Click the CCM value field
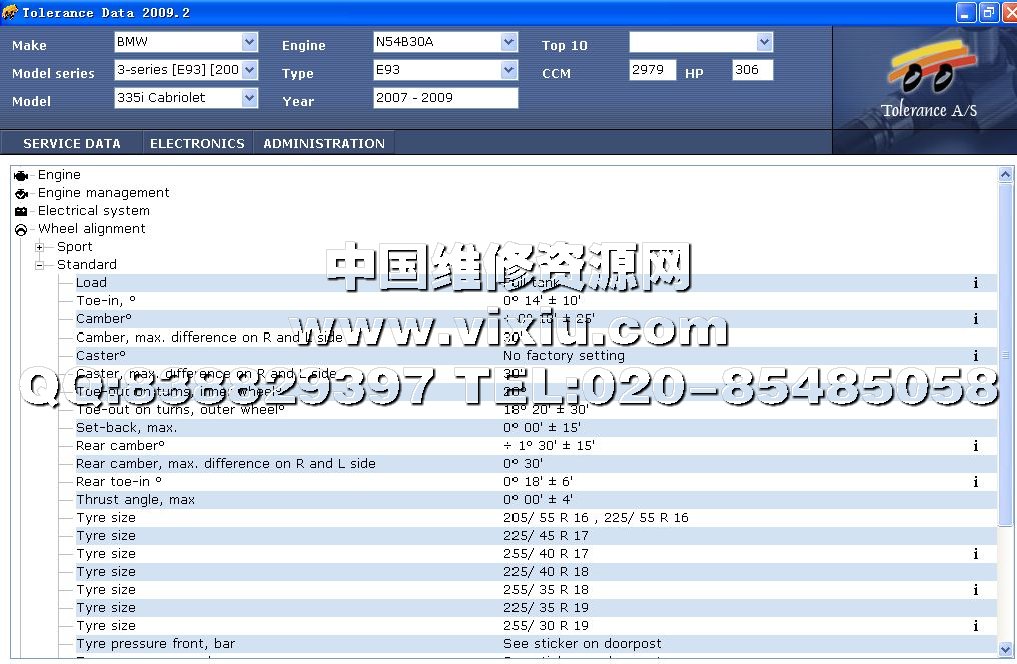 [x=652, y=70]
